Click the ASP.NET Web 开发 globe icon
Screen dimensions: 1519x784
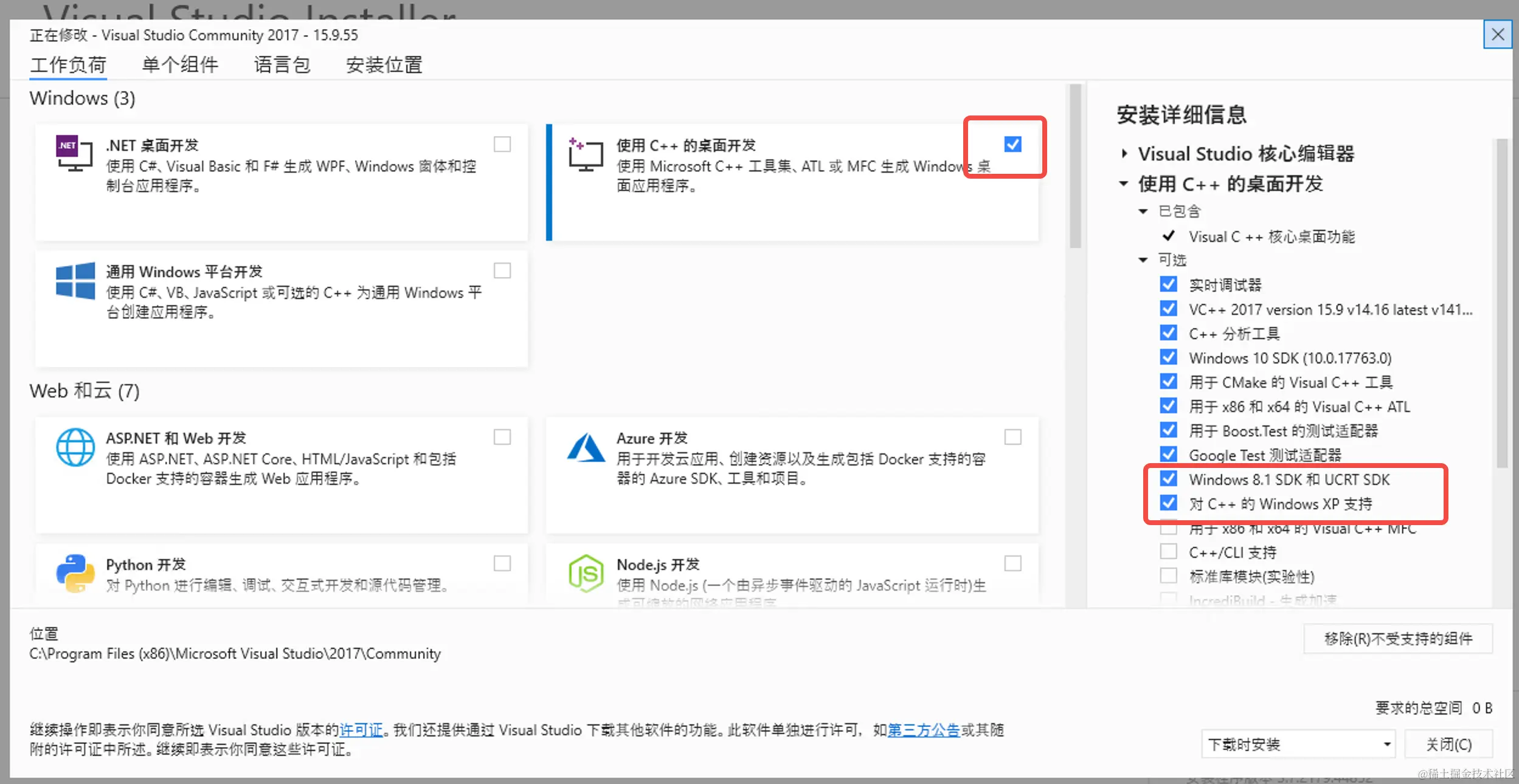coord(74,447)
